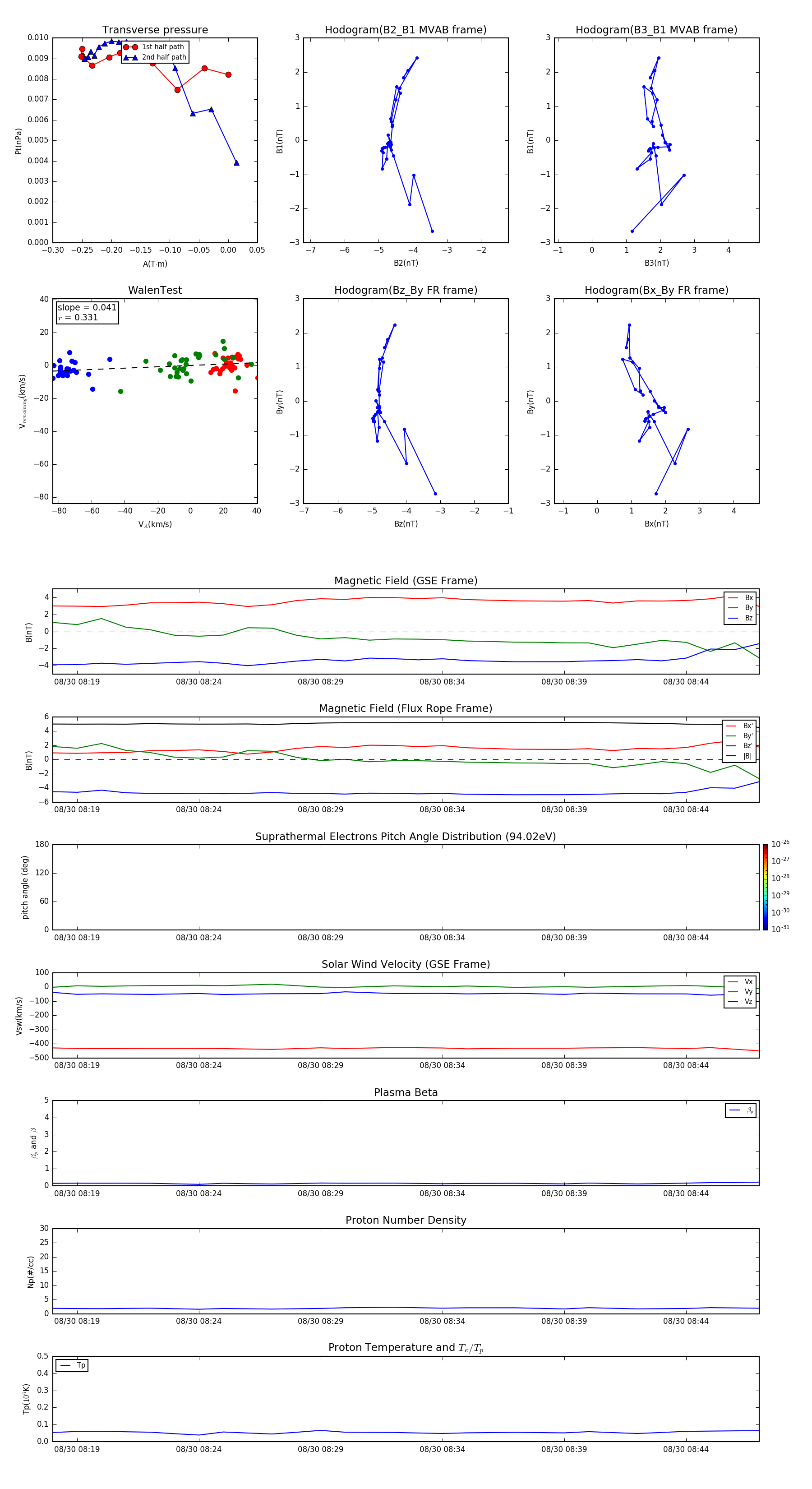Click the "Plasma Beta" plot title
The image size is (812, 1489).
pyautogui.click(x=406, y=1092)
